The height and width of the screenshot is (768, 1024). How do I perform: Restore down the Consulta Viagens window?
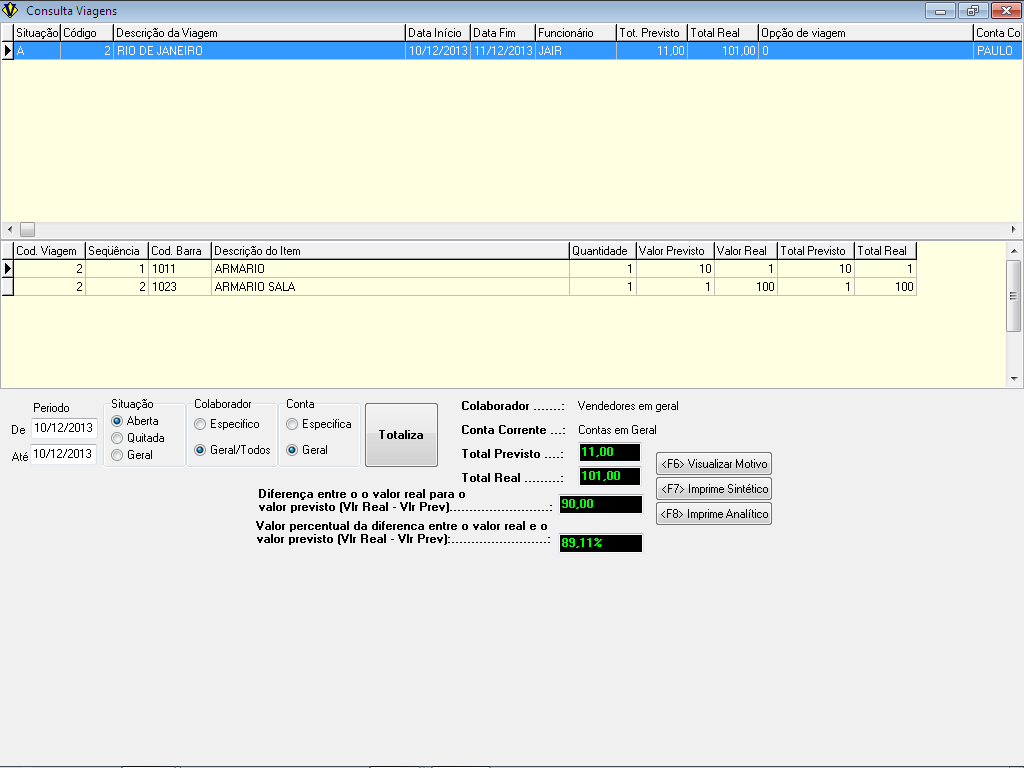coord(973,10)
